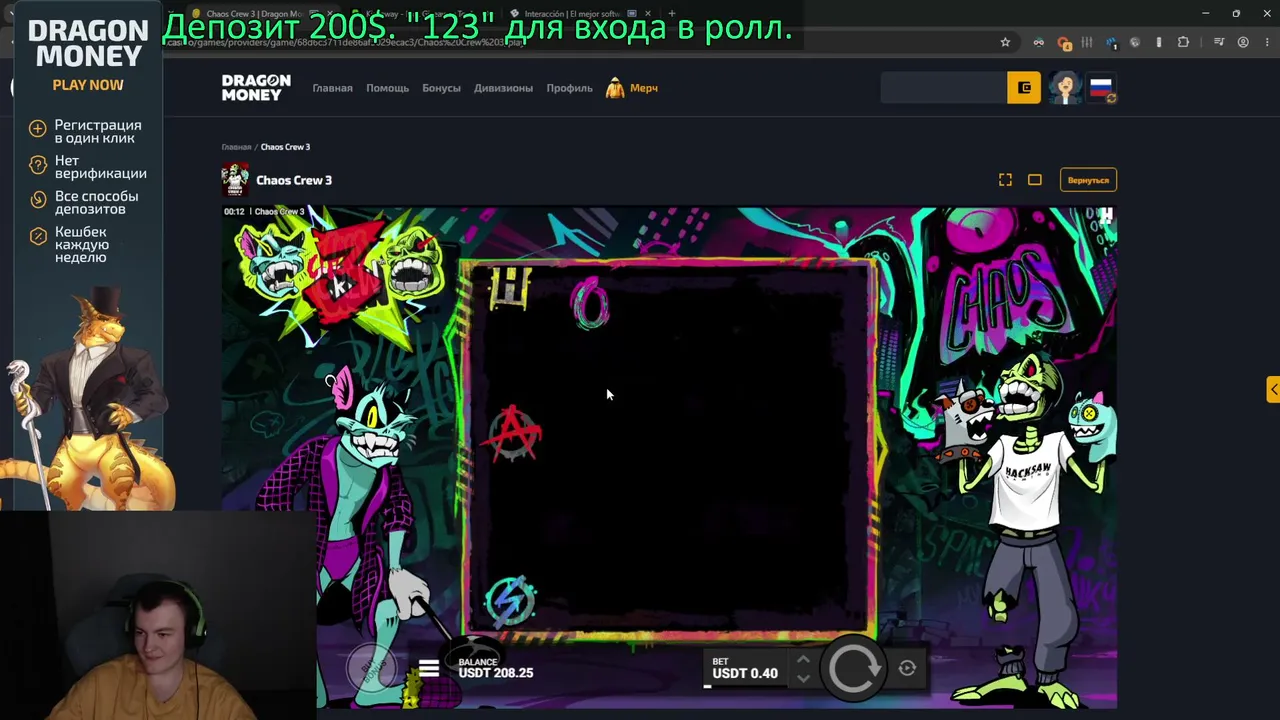Switch to the Interacción browser tab
This screenshot has height=720, width=1280.
pos(572,14)
